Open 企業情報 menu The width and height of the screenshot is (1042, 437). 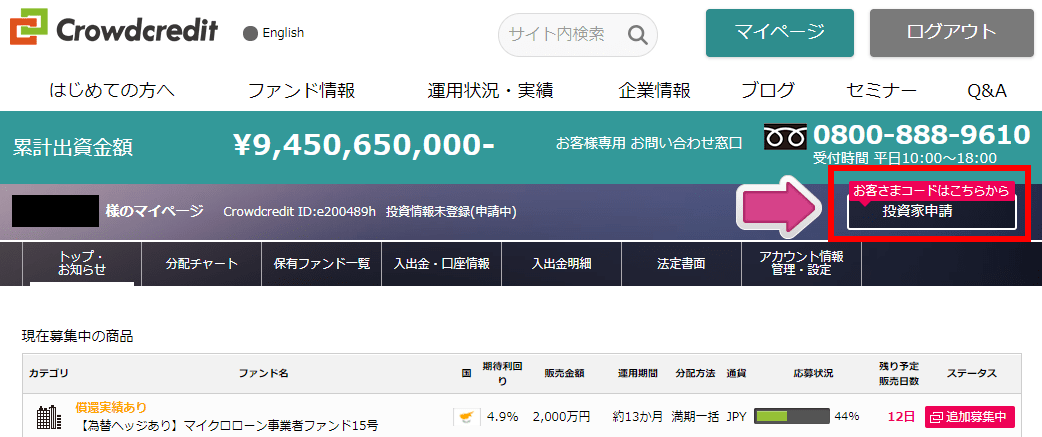655,90
